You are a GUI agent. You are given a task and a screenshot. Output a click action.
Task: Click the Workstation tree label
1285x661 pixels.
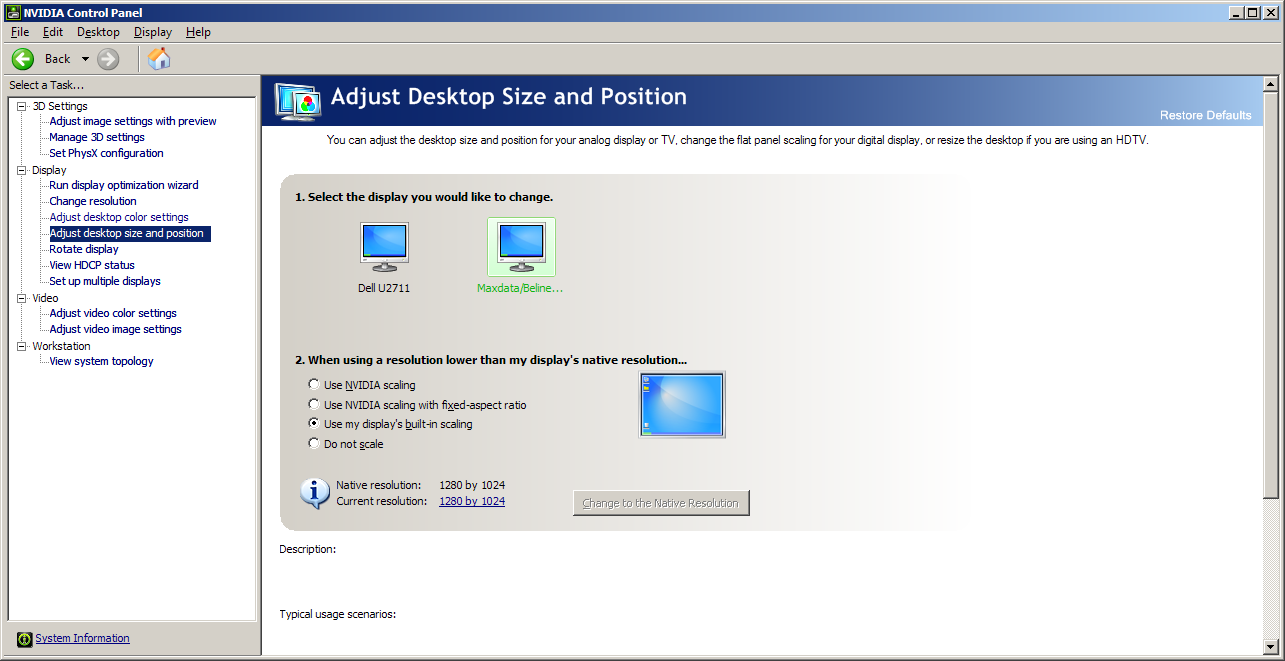(x=61, y=346)
